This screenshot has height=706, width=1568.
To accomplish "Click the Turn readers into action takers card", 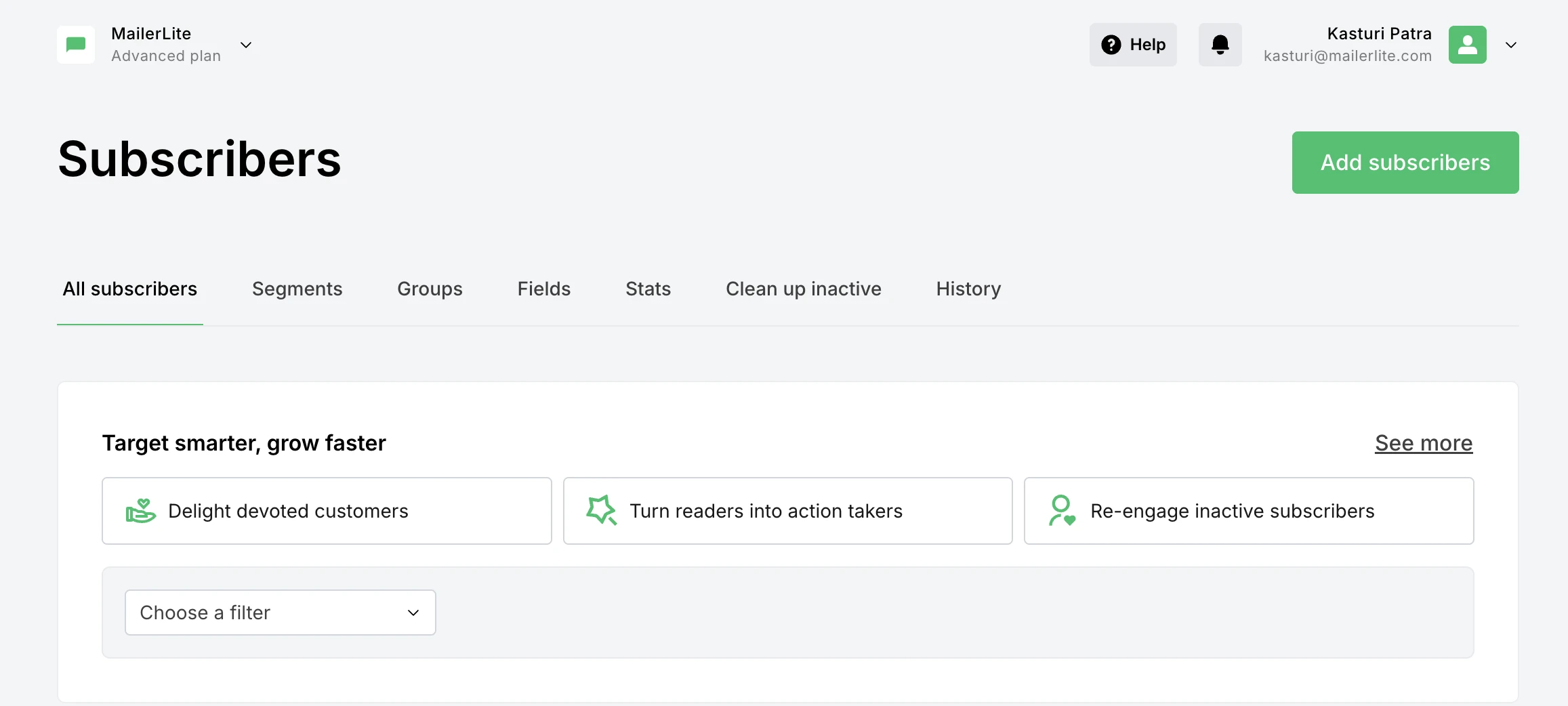I will click(787, 511).
